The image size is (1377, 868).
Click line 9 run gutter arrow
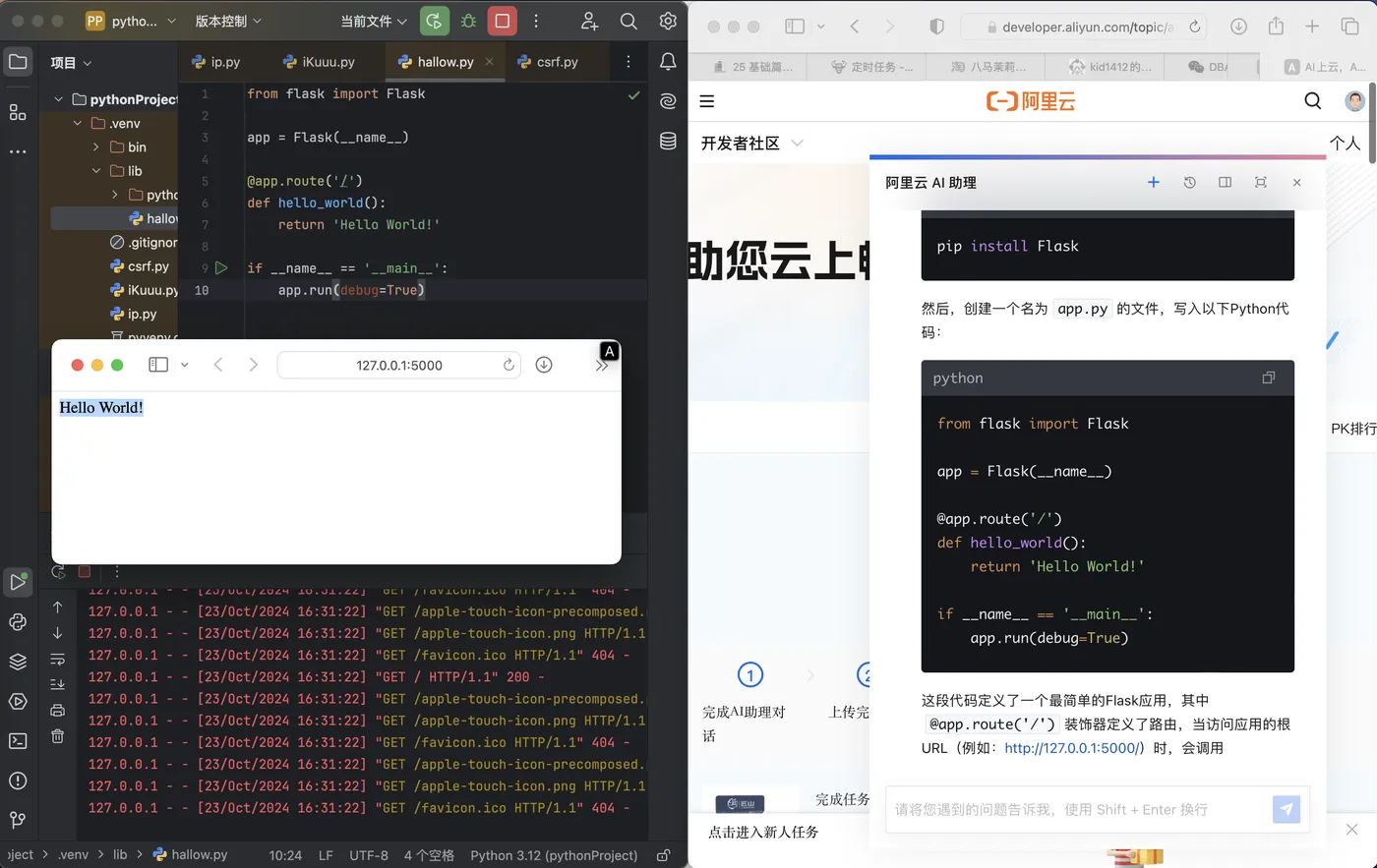pos(221,267)
